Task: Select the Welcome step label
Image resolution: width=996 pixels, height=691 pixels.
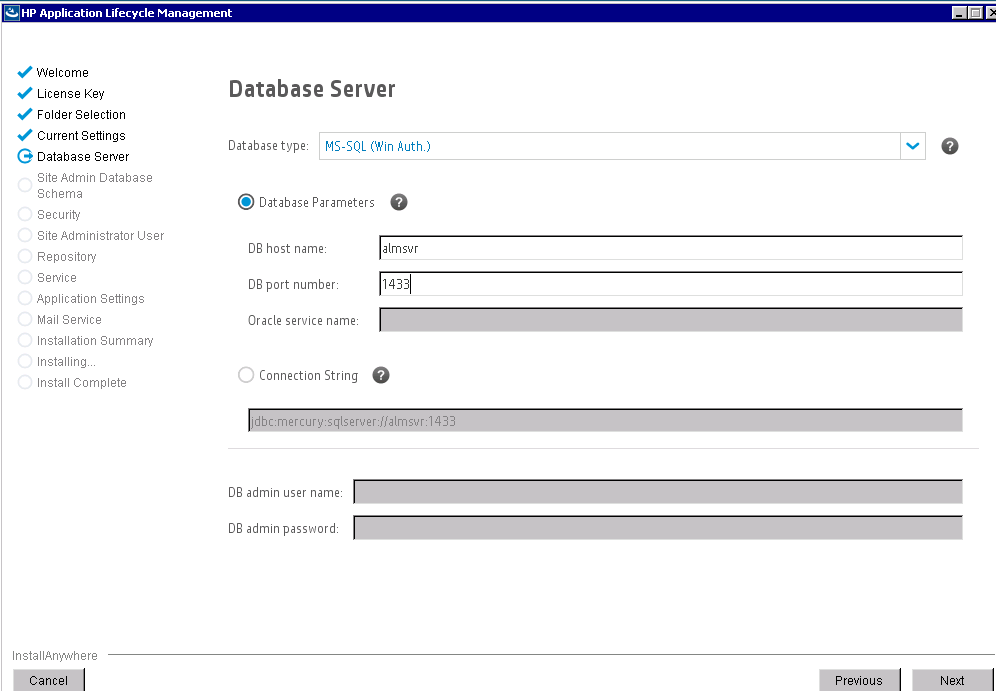Action: point(62,72)
